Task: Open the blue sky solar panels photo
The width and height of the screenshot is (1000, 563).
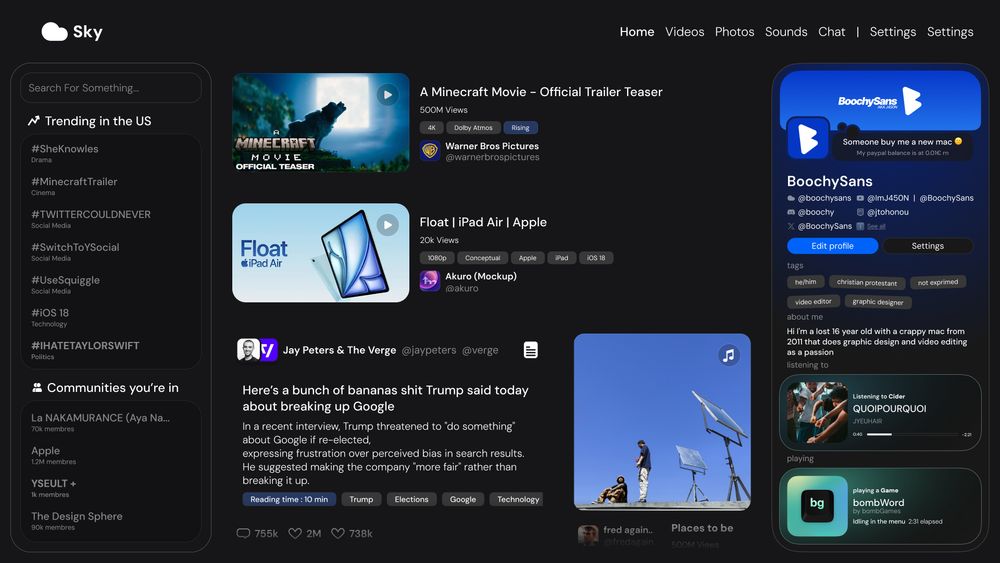Action: point(662,421)
